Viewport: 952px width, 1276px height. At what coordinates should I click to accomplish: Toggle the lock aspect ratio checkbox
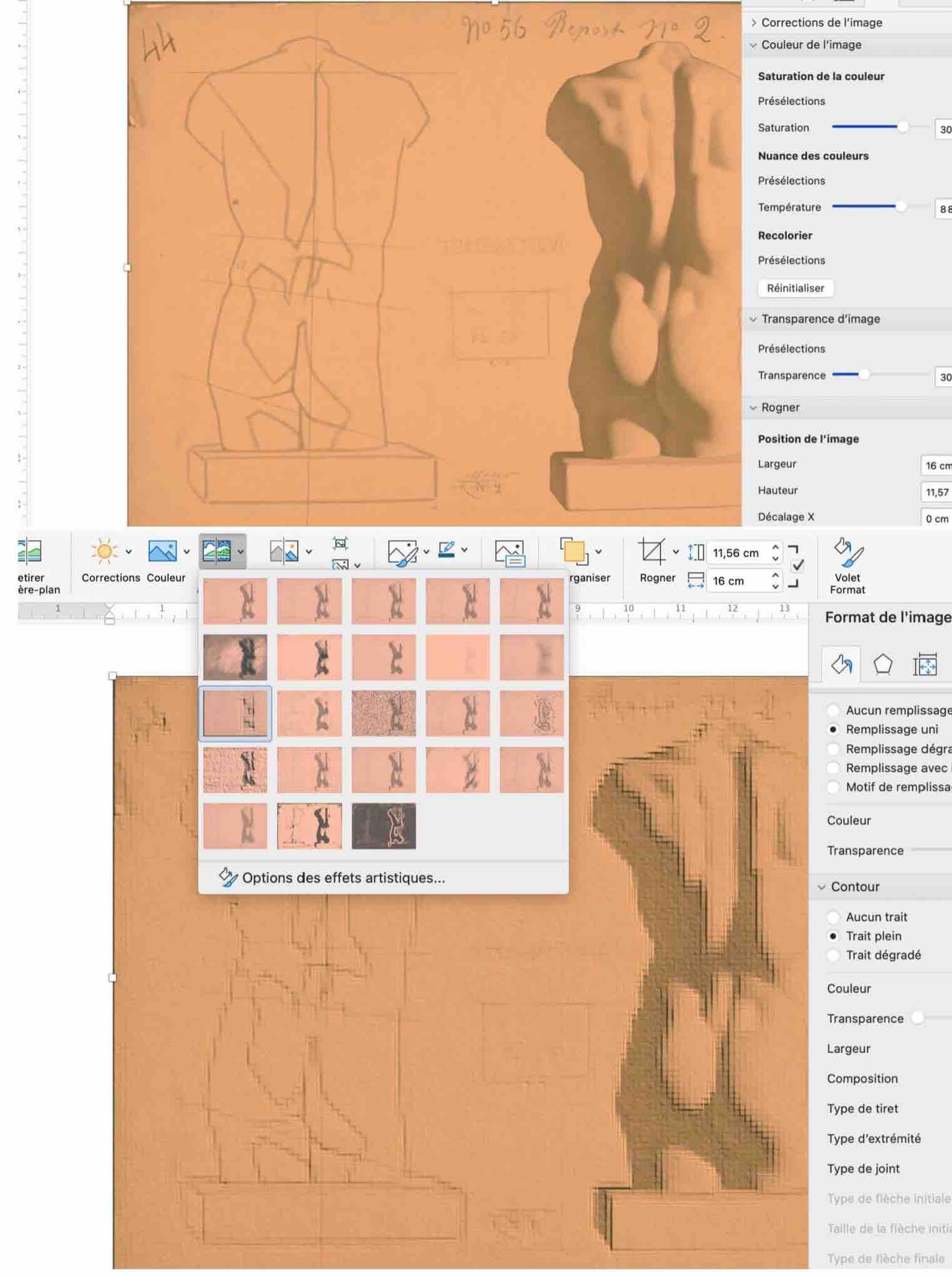[x=797, y=566]
